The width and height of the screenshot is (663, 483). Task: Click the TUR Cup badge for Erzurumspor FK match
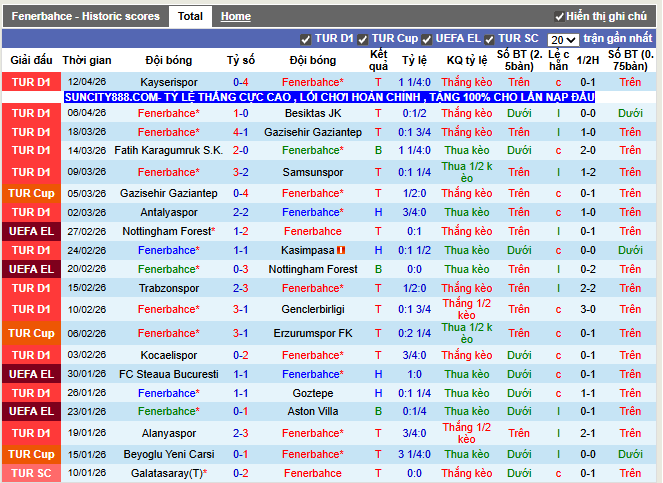click(x=31, y=333)
